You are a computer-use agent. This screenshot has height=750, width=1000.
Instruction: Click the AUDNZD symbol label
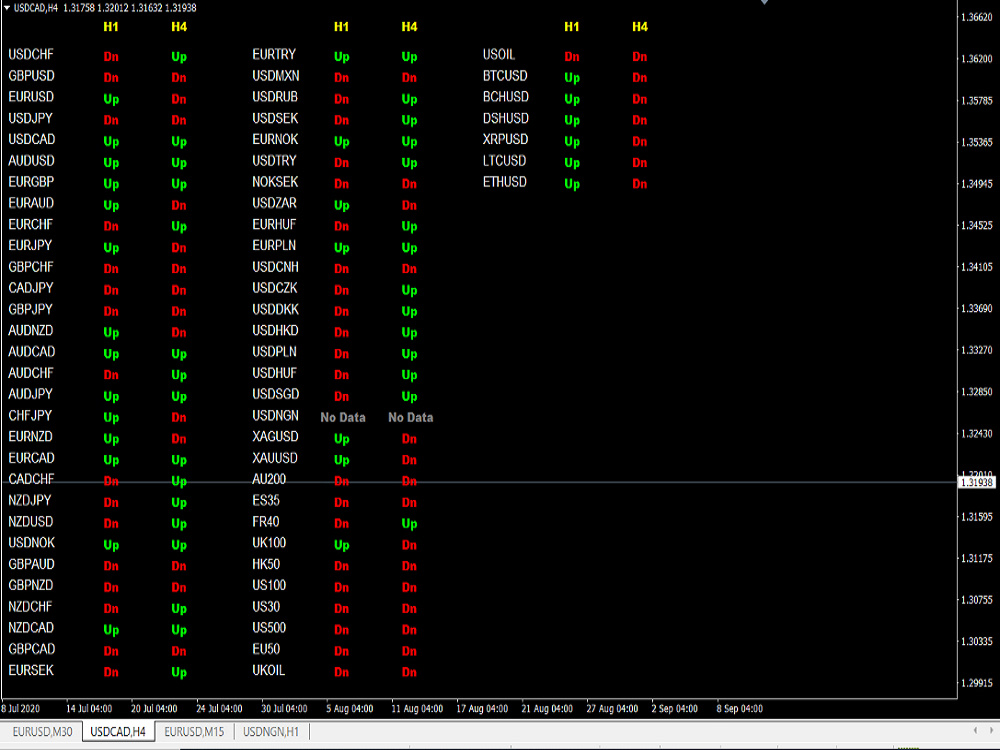[x=31, y=331]
